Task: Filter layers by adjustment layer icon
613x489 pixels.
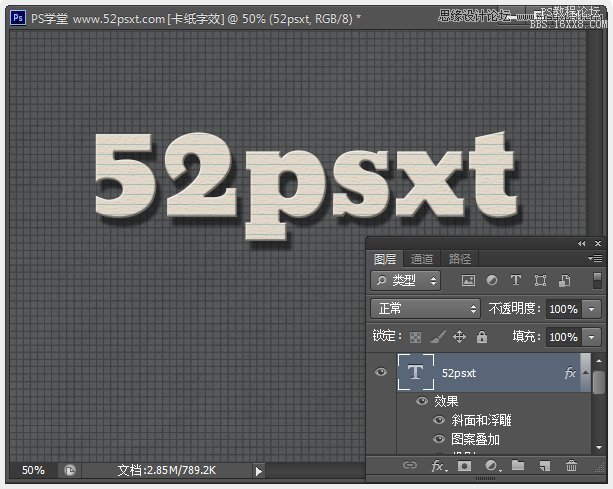Action: (492, 280)
